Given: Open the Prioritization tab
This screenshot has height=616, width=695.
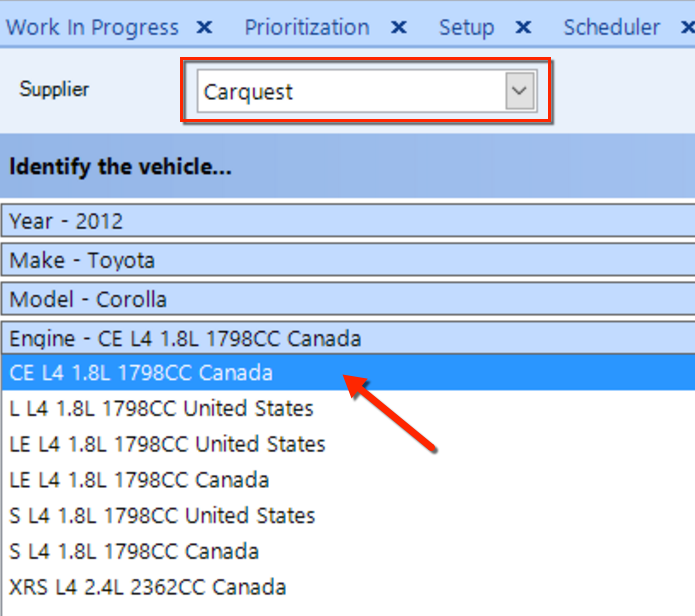Looking at the screenshot, I should 307,27.
